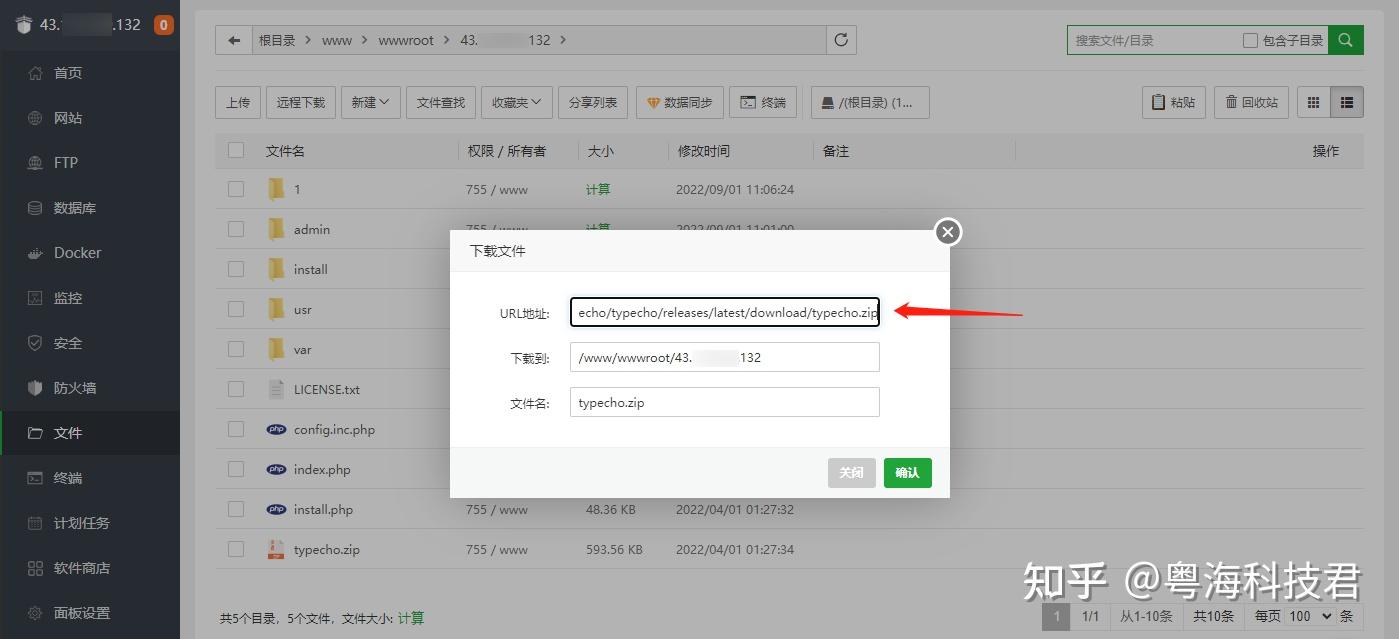Click the config.inc.php PHP icon
The image size is (1399, 639).
tap(276, 429)
